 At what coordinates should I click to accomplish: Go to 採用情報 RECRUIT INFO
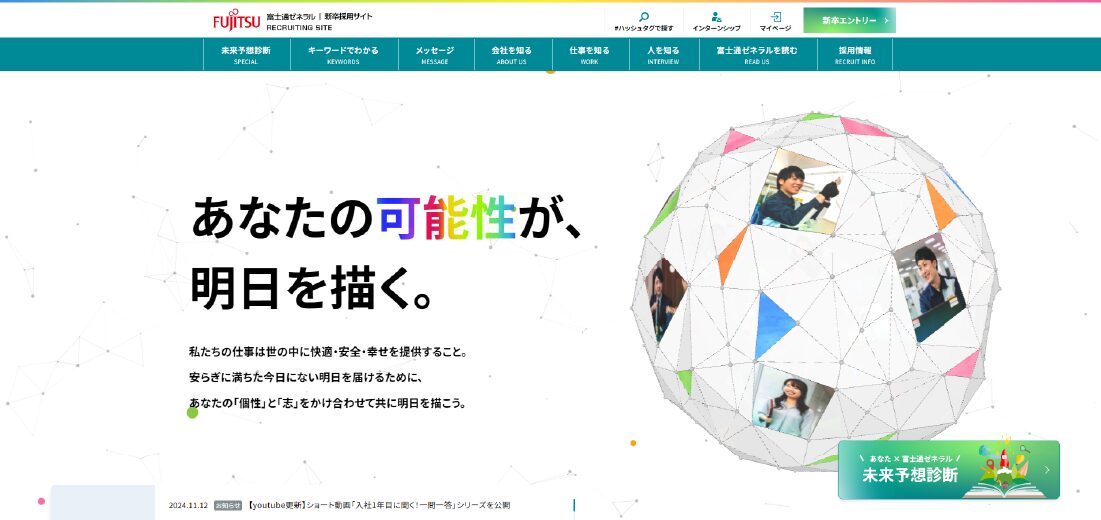(x=854, y=54)
